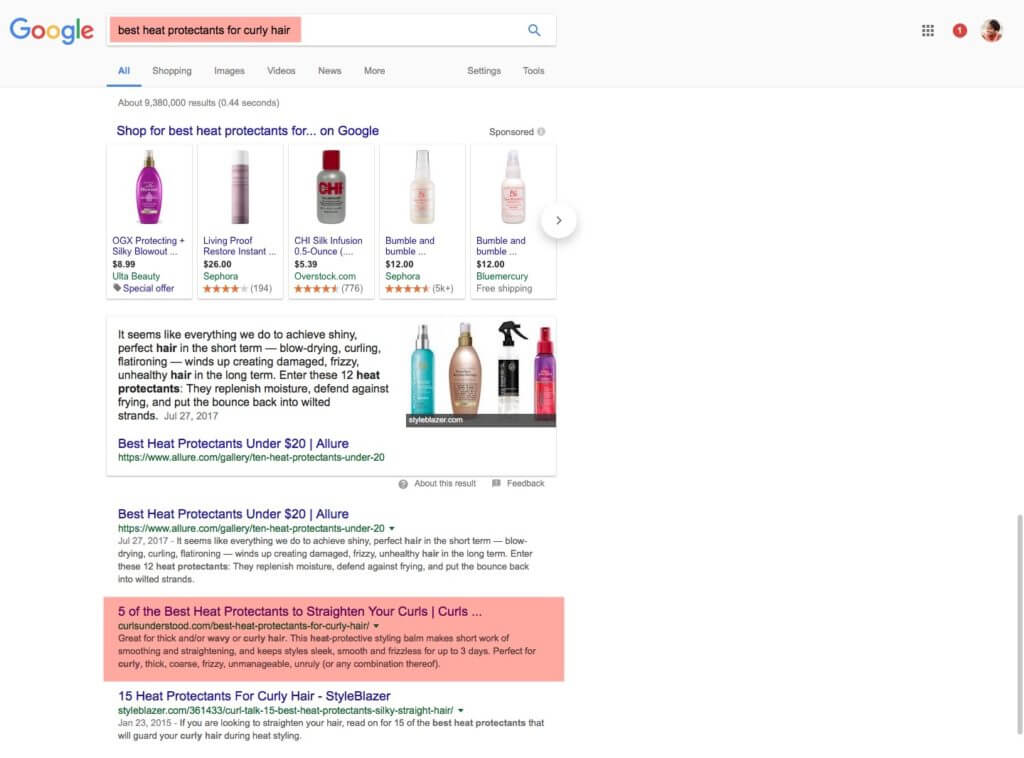1024x758 pixels.
Task: Click the (194) star rating
Action: point(237,289)
